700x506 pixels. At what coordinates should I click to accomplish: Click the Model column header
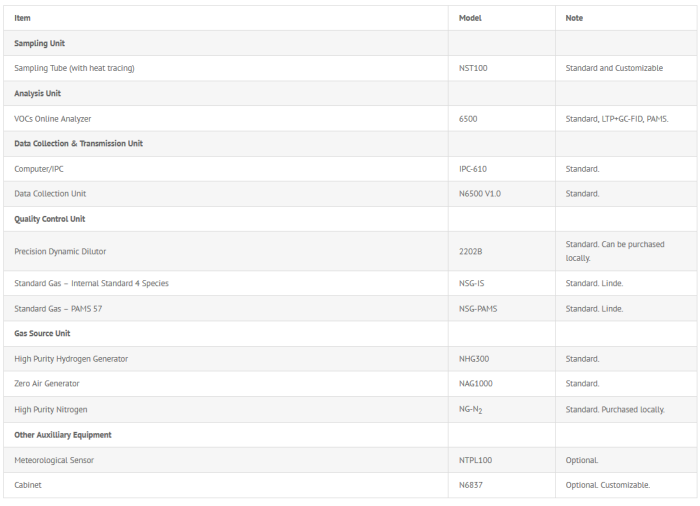tap(470, 18)
